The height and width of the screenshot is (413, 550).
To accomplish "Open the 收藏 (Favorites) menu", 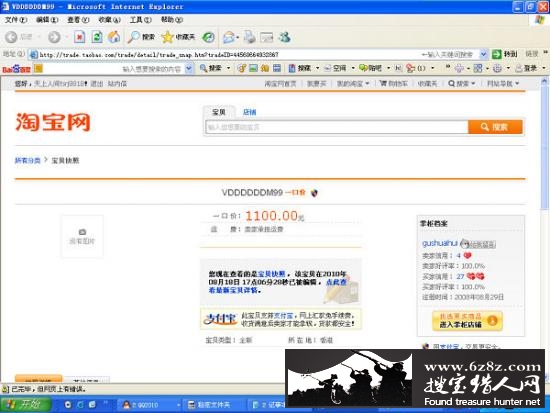I will click(x=109, y=20).
